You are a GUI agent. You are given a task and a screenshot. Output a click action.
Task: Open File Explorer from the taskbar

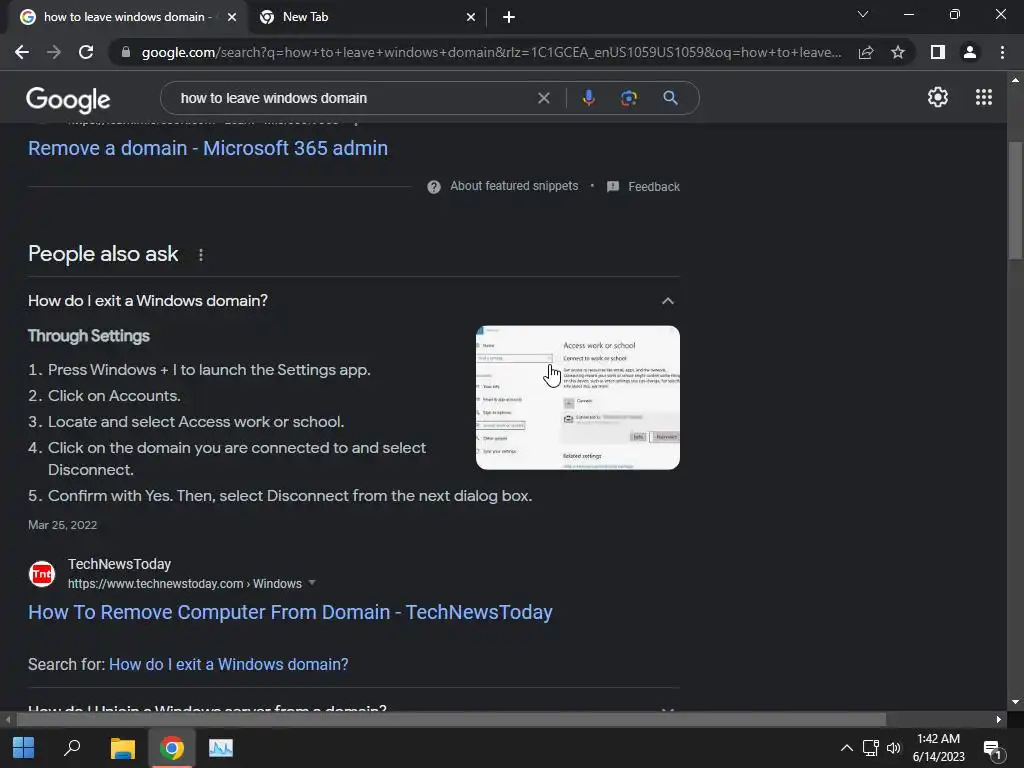click(122, 748)
